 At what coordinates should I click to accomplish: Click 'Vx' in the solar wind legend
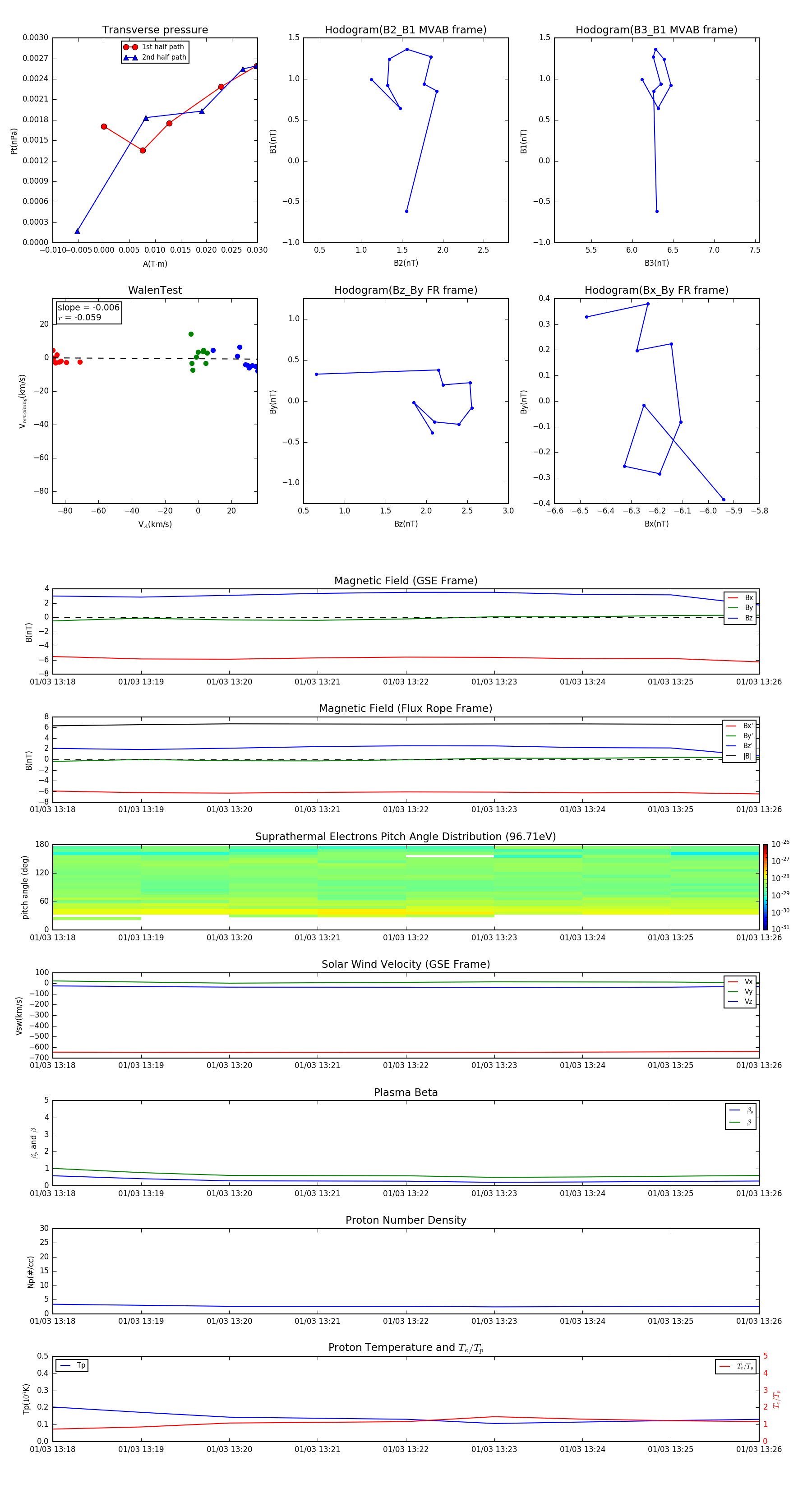(740, 981)
